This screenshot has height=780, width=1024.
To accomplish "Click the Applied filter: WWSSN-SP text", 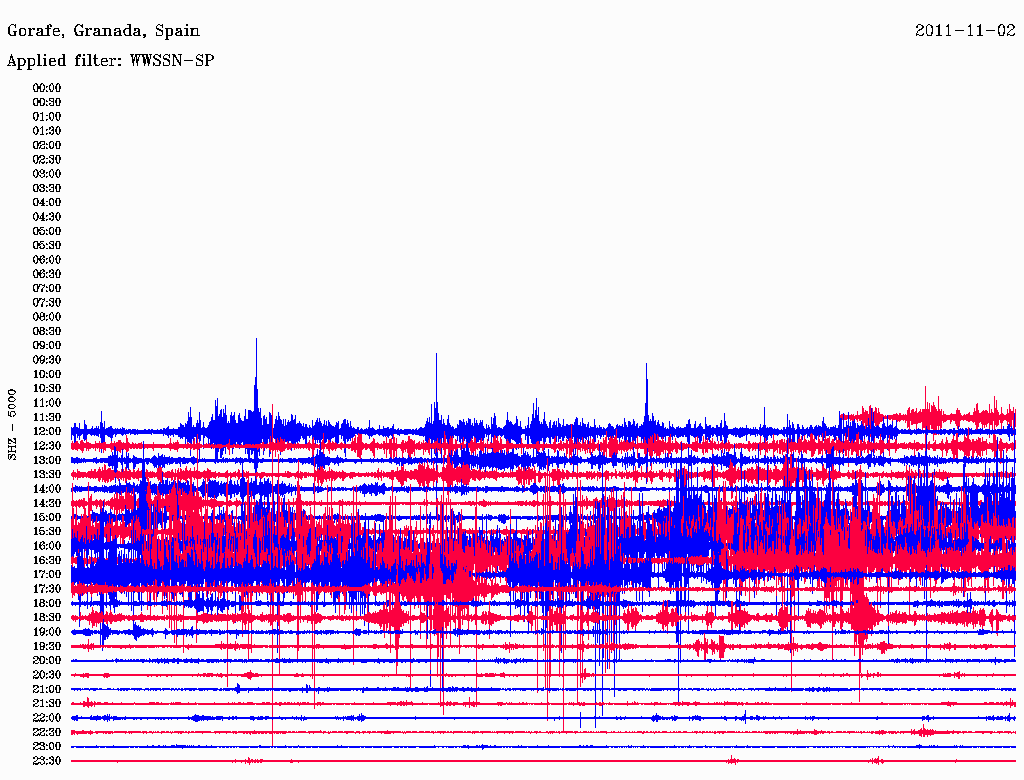I will 110,61.
